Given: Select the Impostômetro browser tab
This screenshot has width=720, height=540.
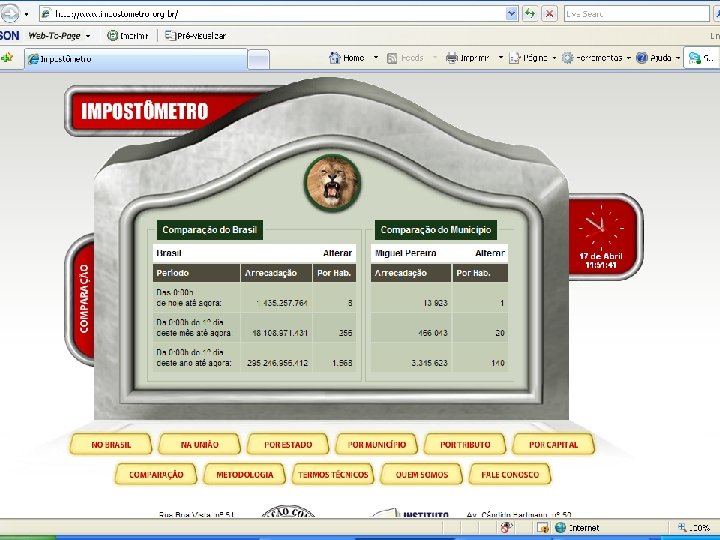Looking at the screenshot, I should coord(135,59).
